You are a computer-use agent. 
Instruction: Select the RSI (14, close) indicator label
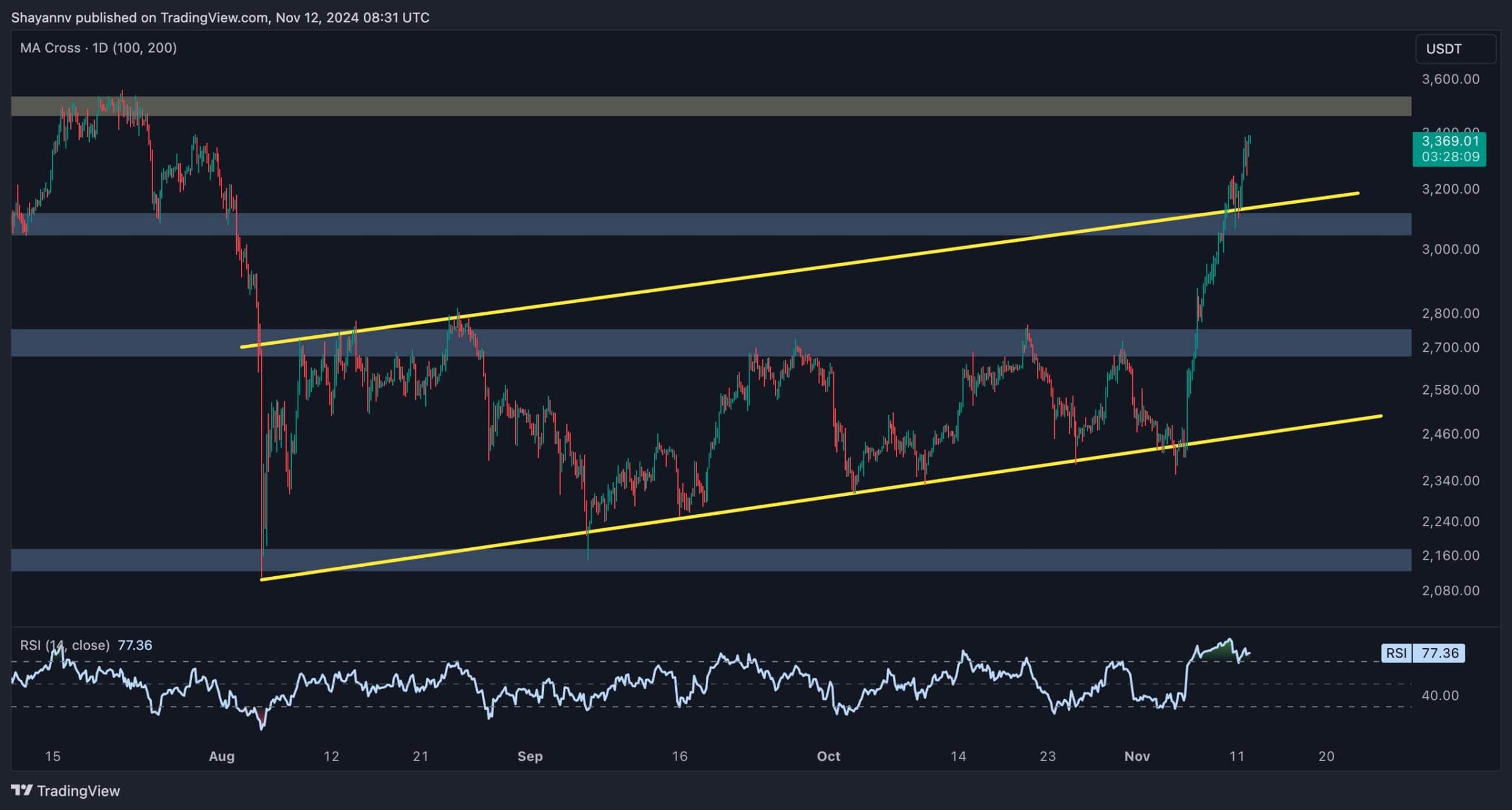point(65,645)
